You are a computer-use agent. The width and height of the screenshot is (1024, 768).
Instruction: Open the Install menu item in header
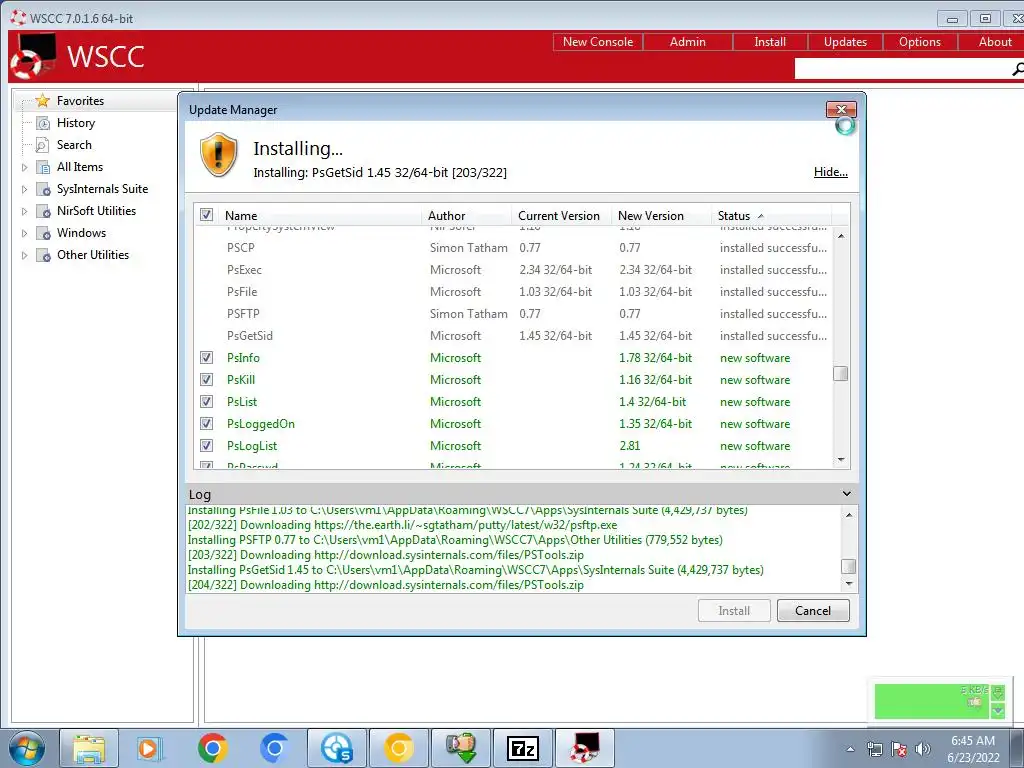click(x=770, y=42)
